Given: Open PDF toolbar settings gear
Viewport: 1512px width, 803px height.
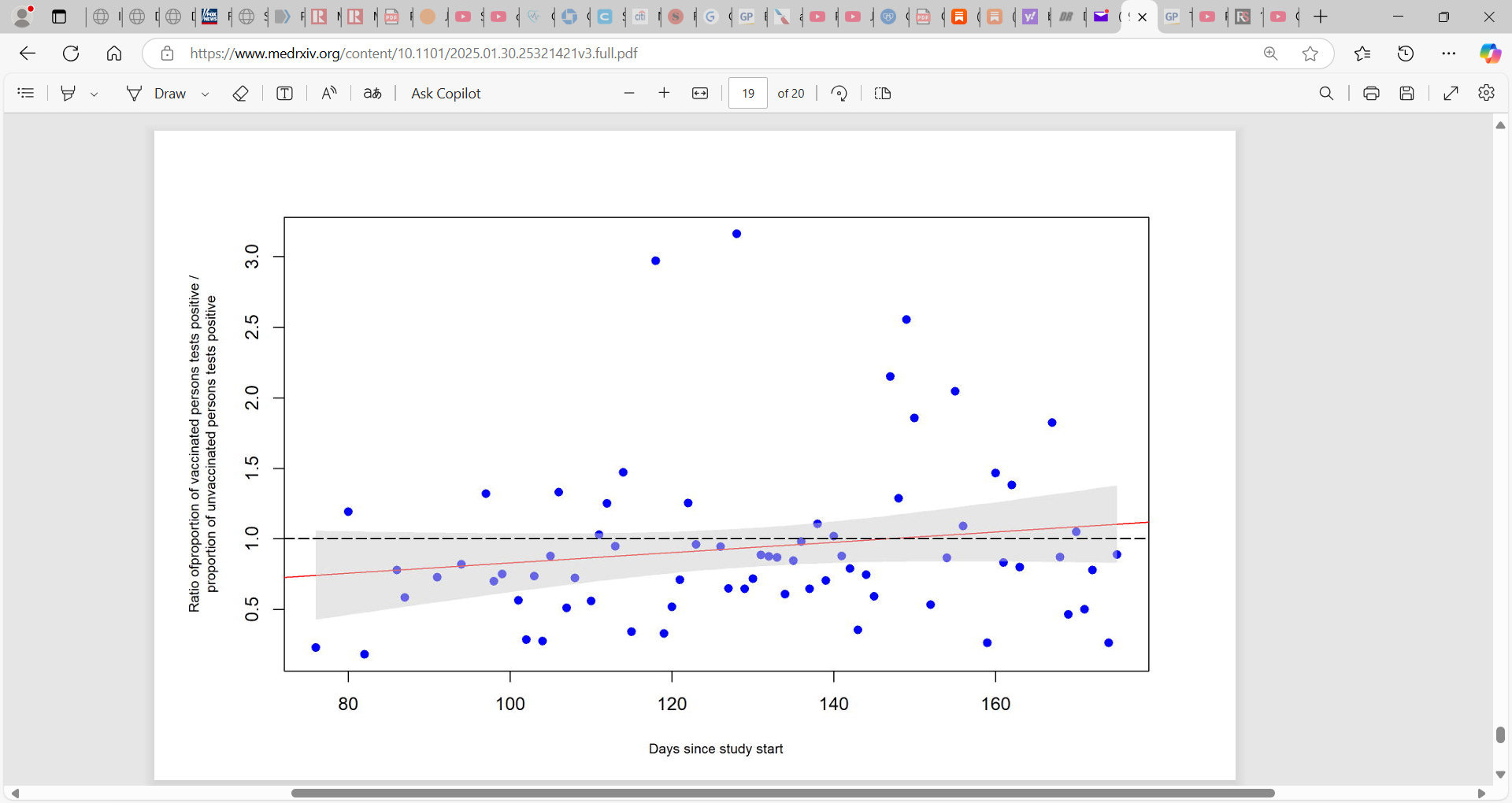Looking at the screenshot, I should pyautogui.click(x=1486, y=93).
